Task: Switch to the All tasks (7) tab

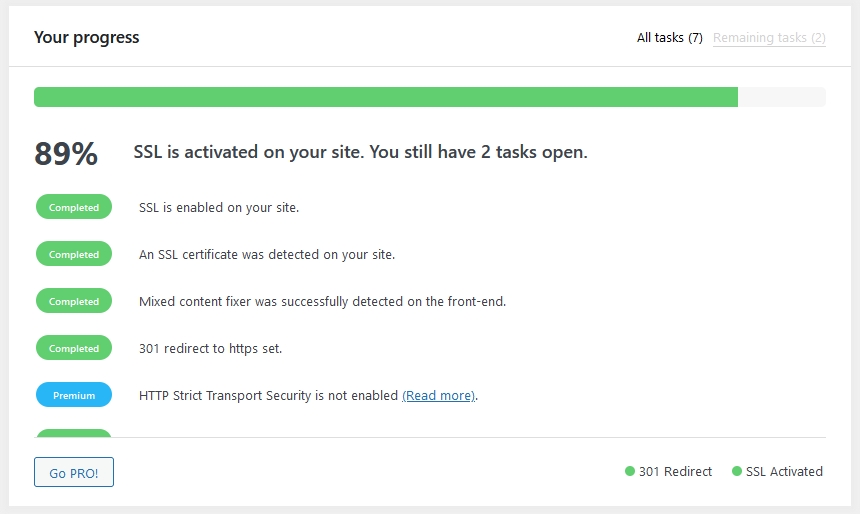Action: tap(669, 38)
